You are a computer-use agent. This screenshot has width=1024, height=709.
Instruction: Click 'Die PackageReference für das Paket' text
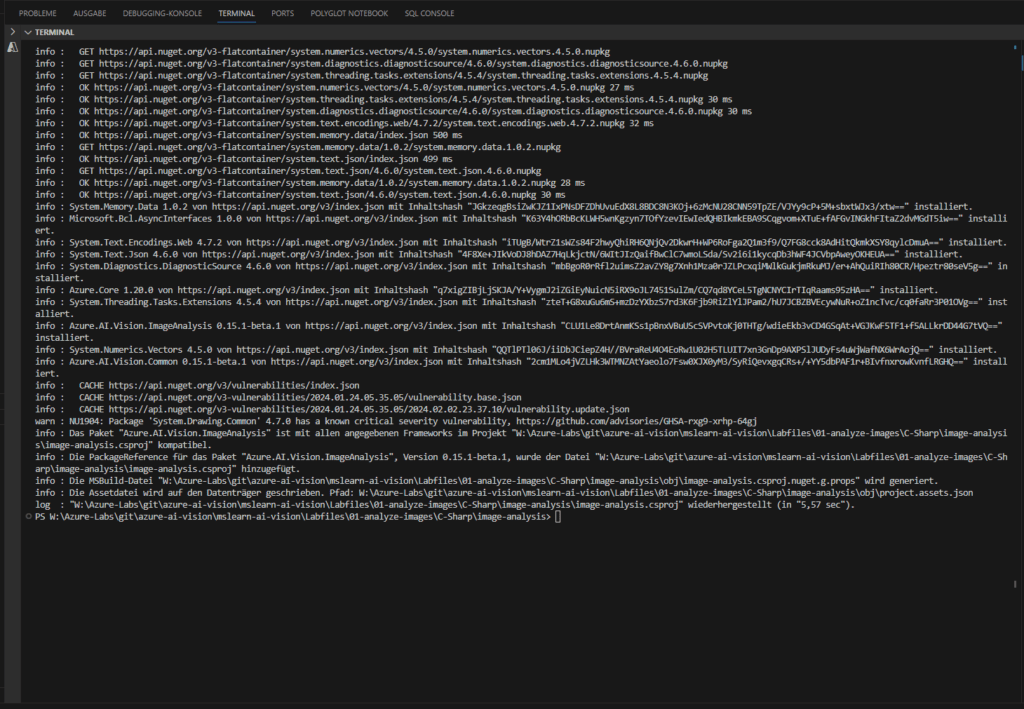[x=153, y=457]
